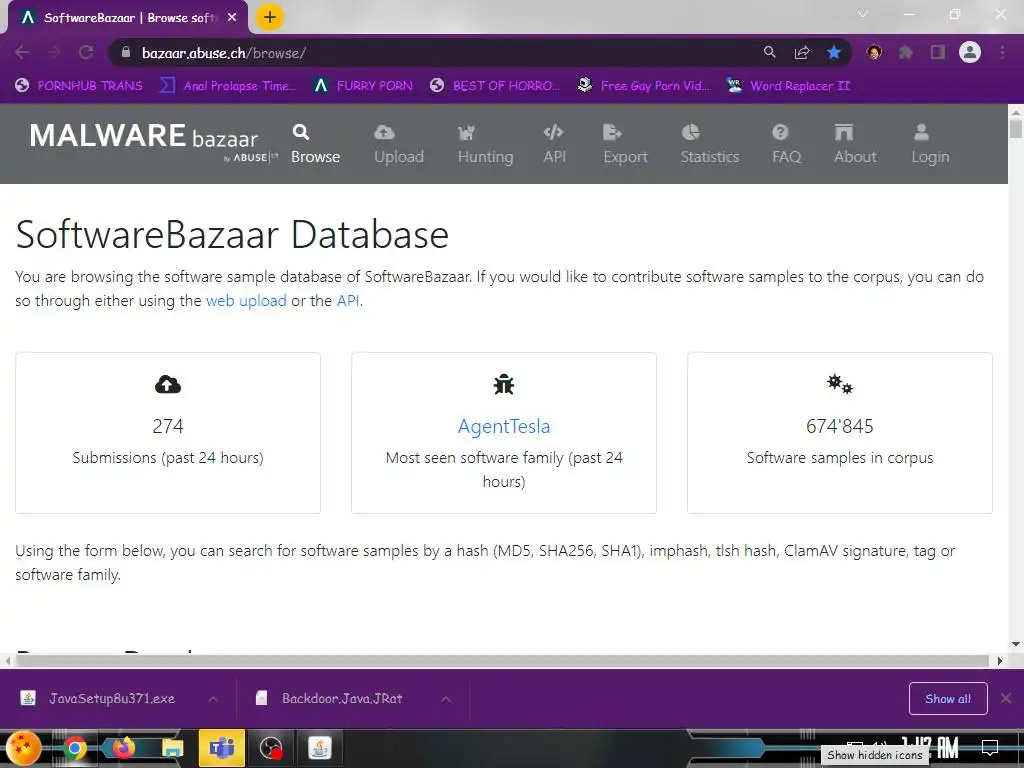This screenshot has width=1024, height=768.
Task: Open a new browser tab
Action: (270, 17)
